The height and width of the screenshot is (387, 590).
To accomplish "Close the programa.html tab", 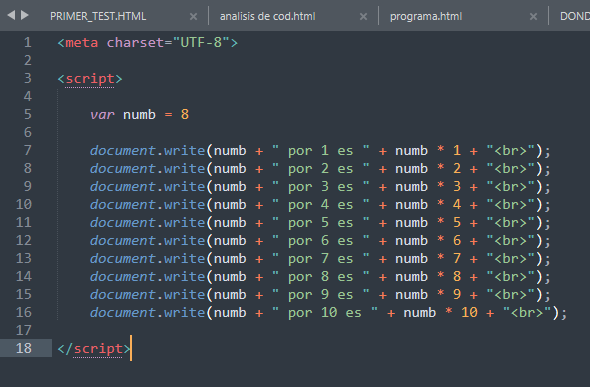I will click(533, 17).
